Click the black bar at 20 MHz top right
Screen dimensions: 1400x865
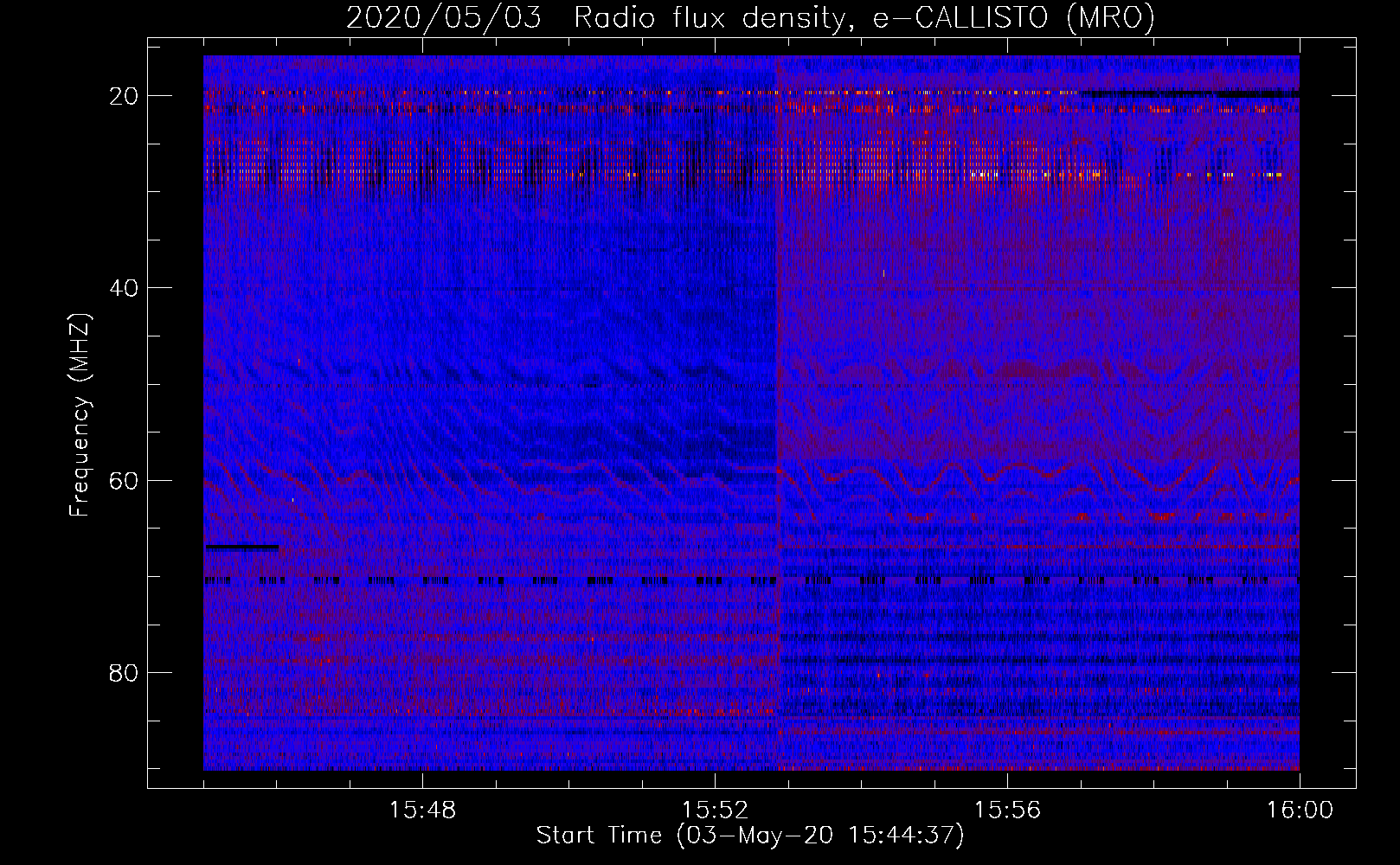pyautogui.click(x=1190, y=93)
